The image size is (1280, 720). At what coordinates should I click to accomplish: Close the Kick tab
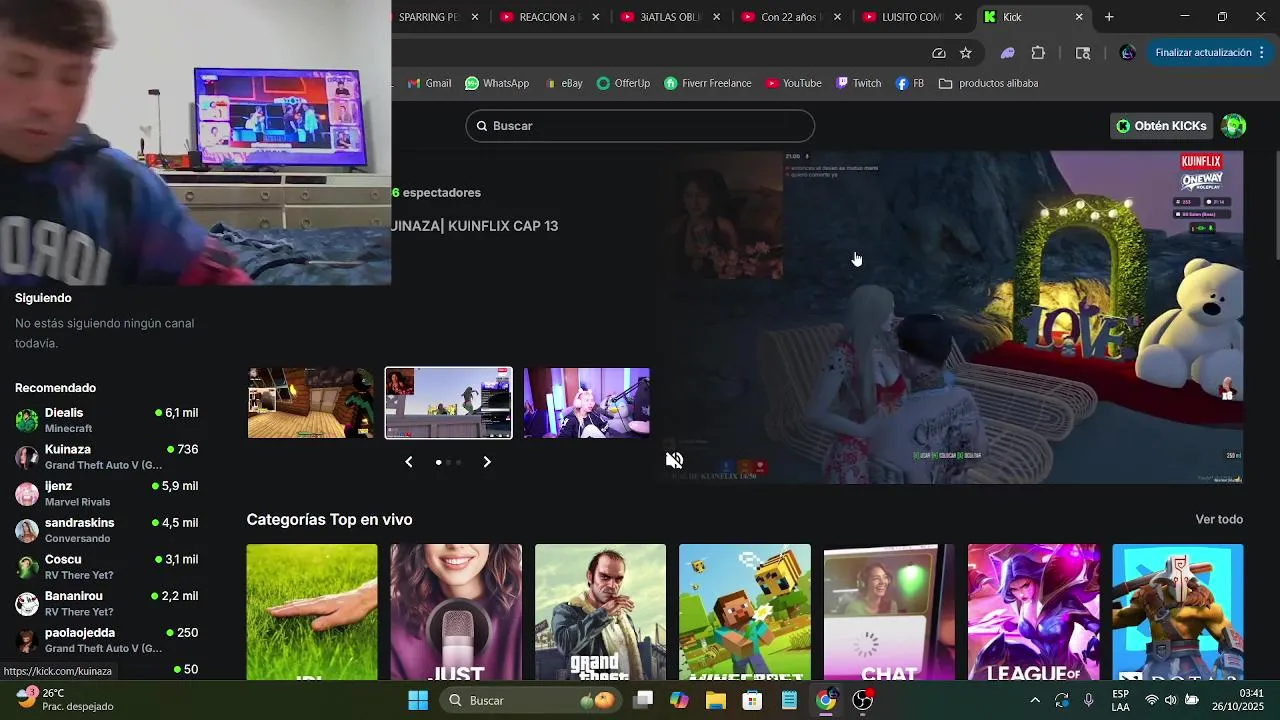point(1079,17)
